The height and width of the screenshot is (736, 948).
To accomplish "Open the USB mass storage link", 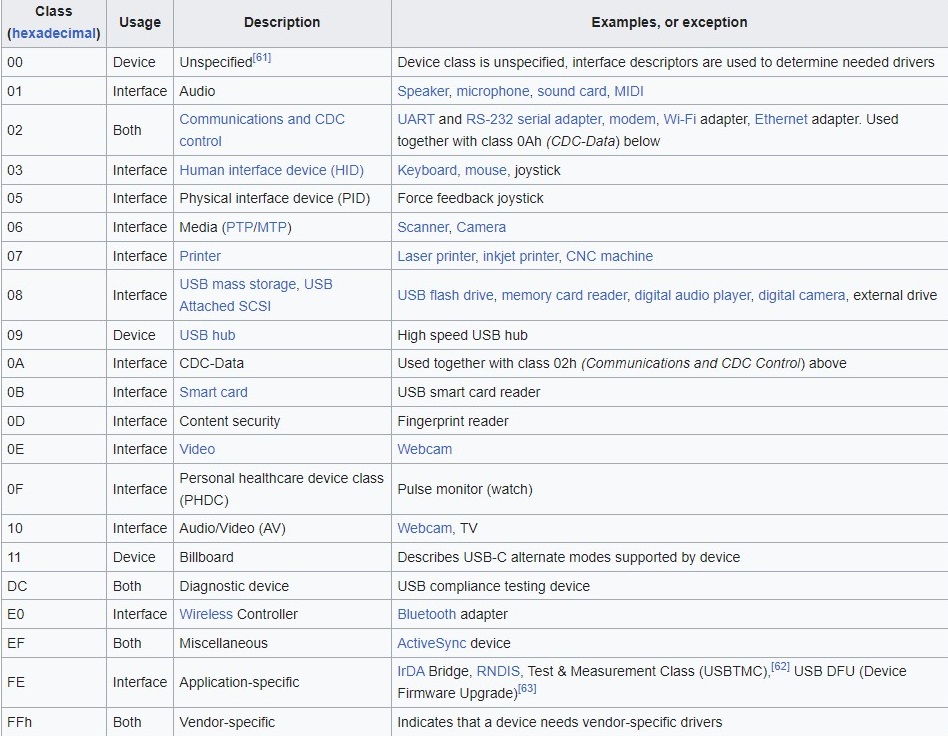I will (x=238, y=284).
